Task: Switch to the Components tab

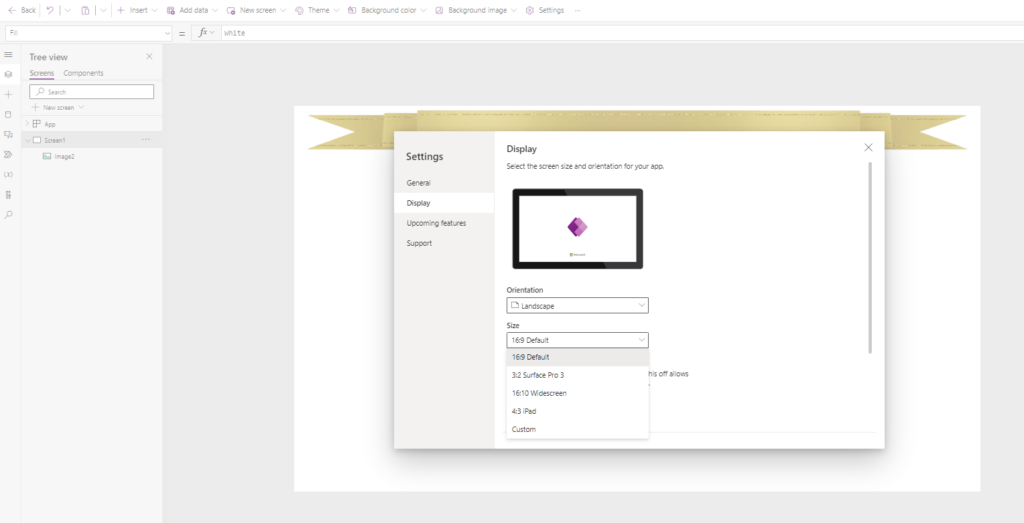Action: point(83,73)
